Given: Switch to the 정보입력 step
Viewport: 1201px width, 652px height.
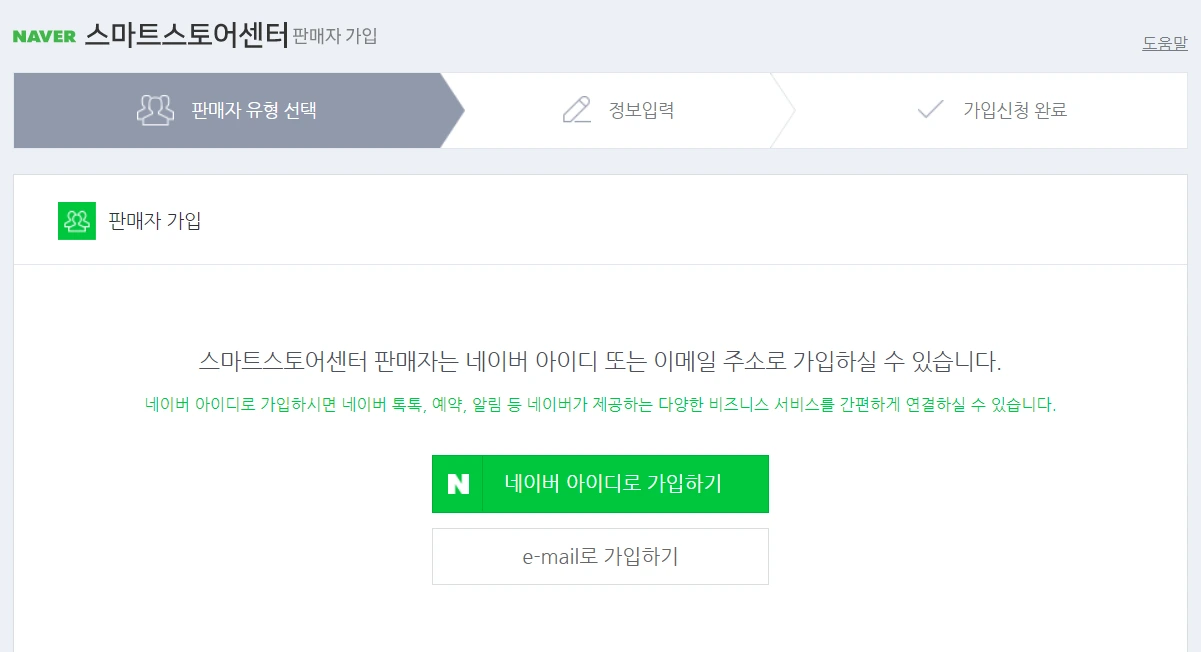Looking at the screenshot, I should pos(640,110).
